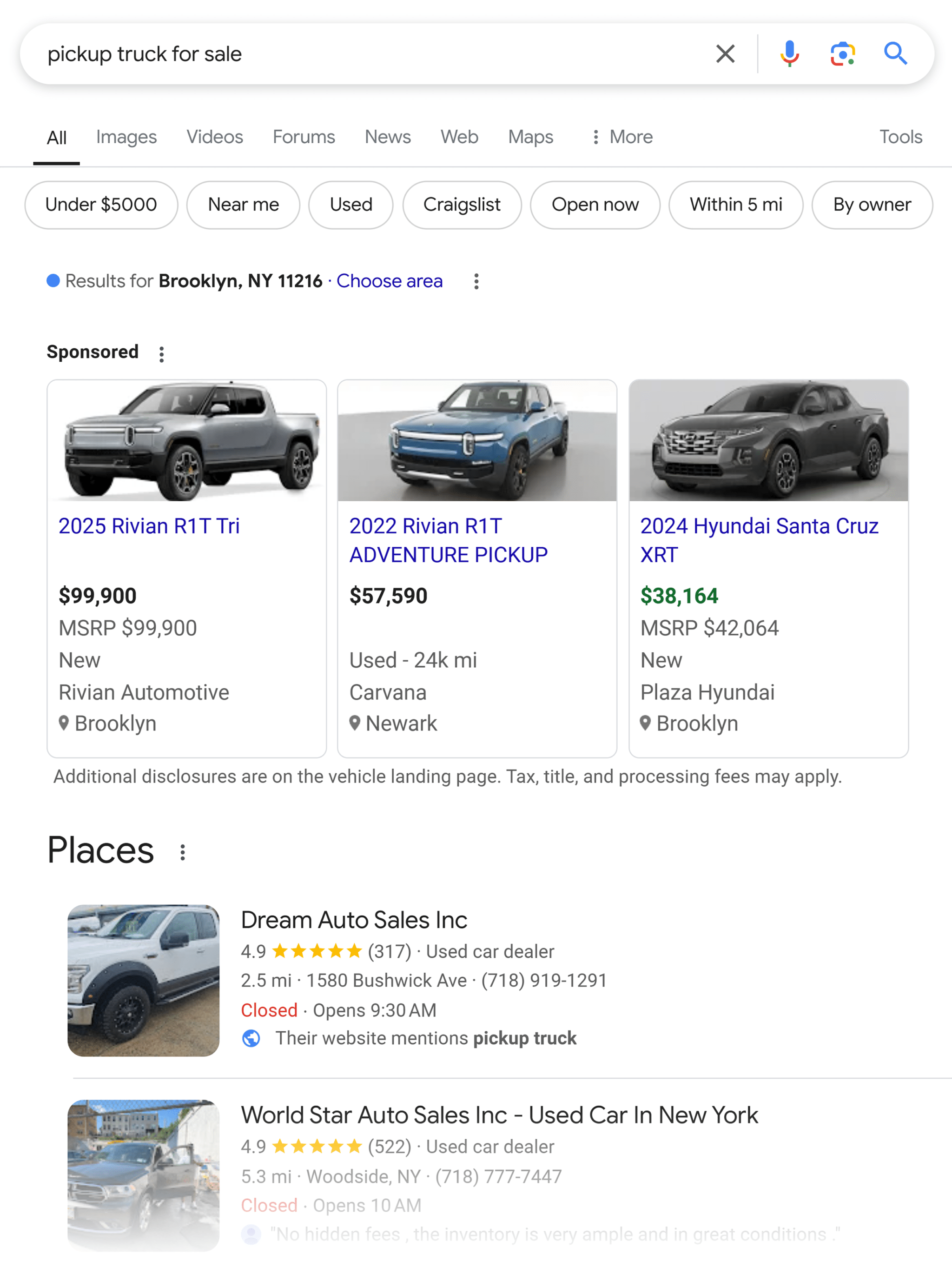Apply the Used filter chip
The width and height of the screenshot is (952, 1261).
(x=351, y=205)
